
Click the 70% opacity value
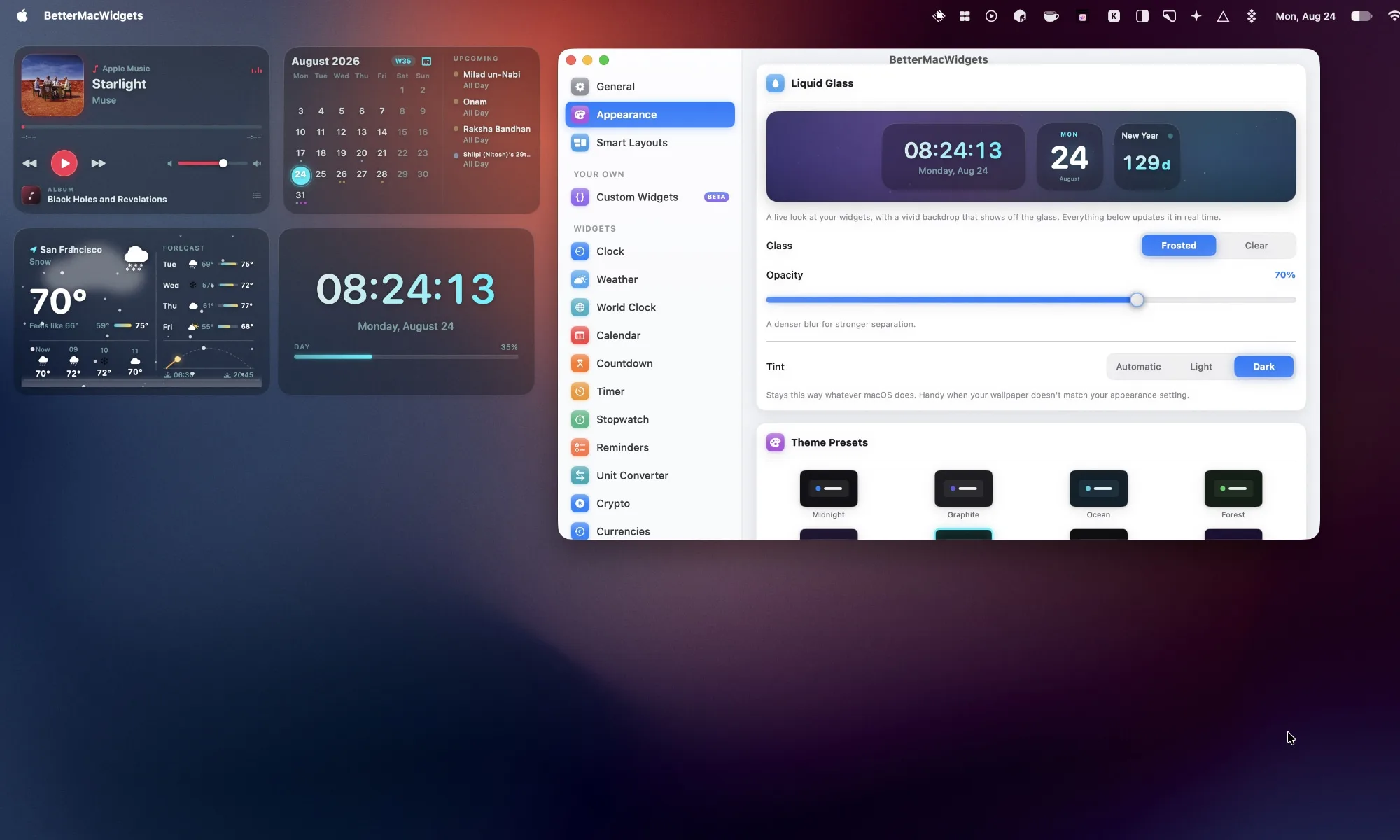click(x=1284, y=275)
